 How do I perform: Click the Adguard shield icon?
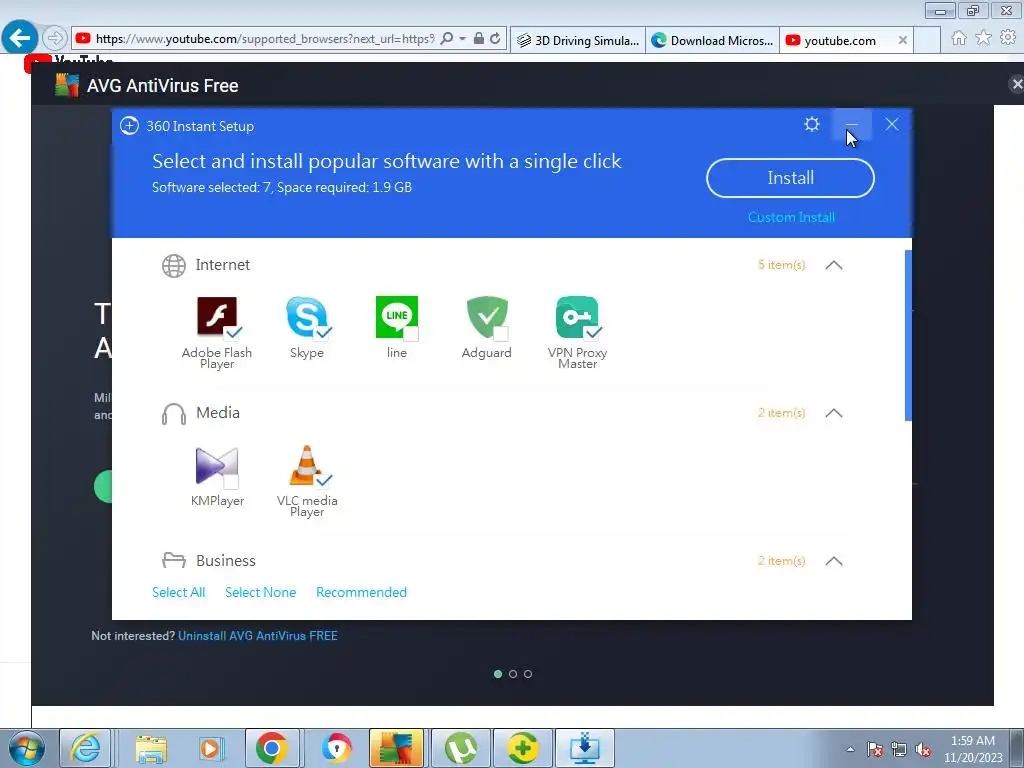point(487,317)
